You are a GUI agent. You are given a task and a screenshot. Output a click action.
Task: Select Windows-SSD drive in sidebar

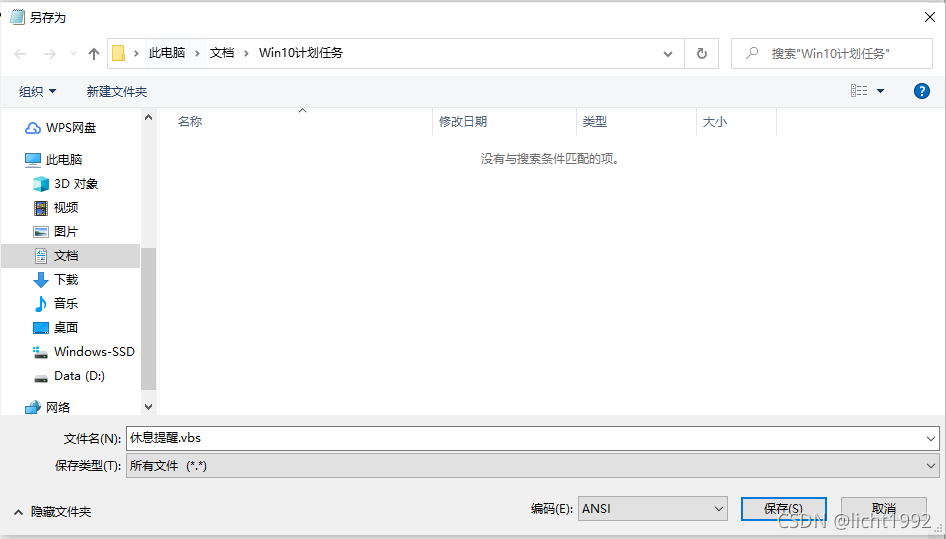tap(84, 351)
